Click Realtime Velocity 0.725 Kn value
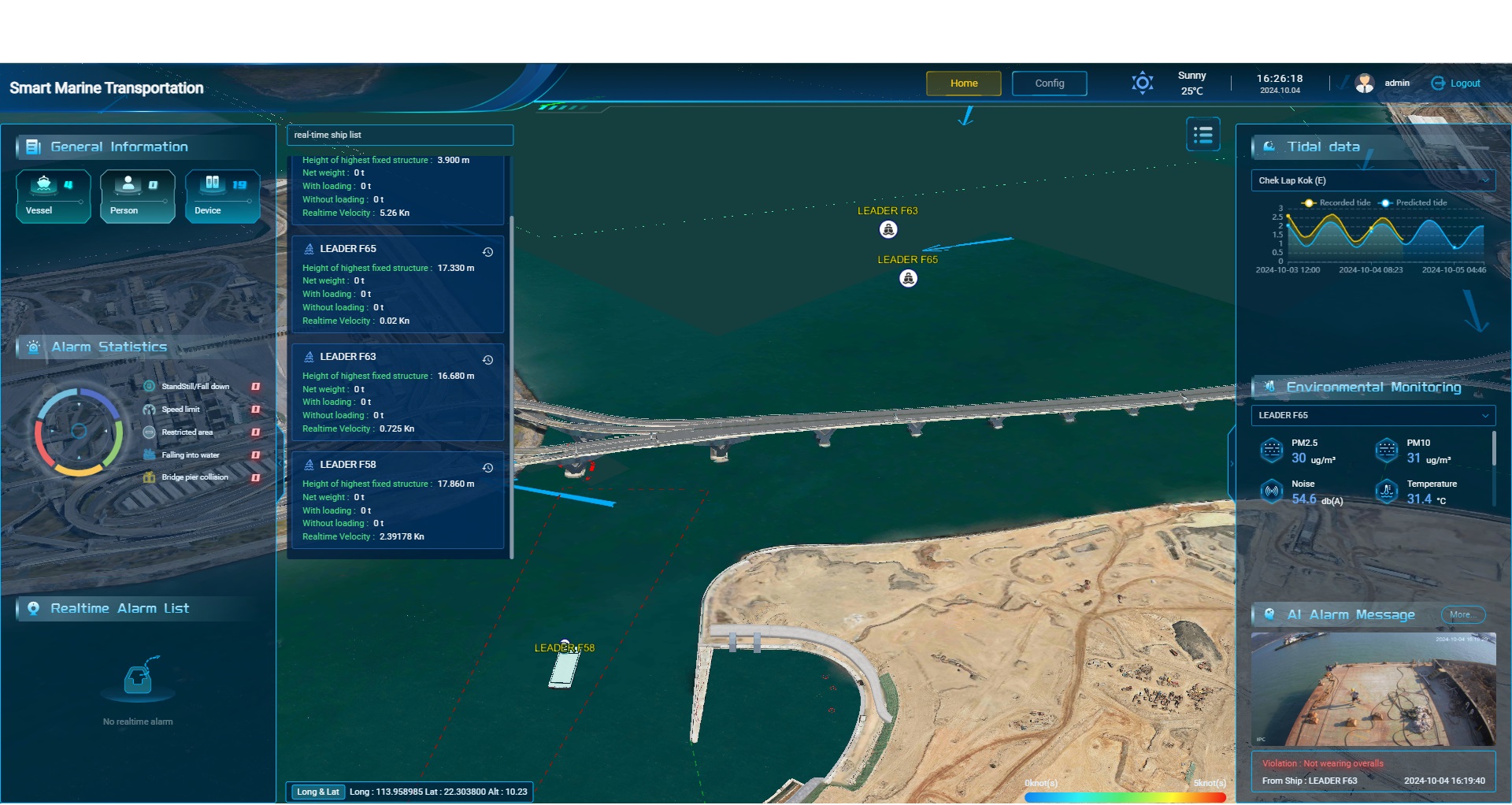This screenshot has height=805, width=1512. [x=397, y=429]
